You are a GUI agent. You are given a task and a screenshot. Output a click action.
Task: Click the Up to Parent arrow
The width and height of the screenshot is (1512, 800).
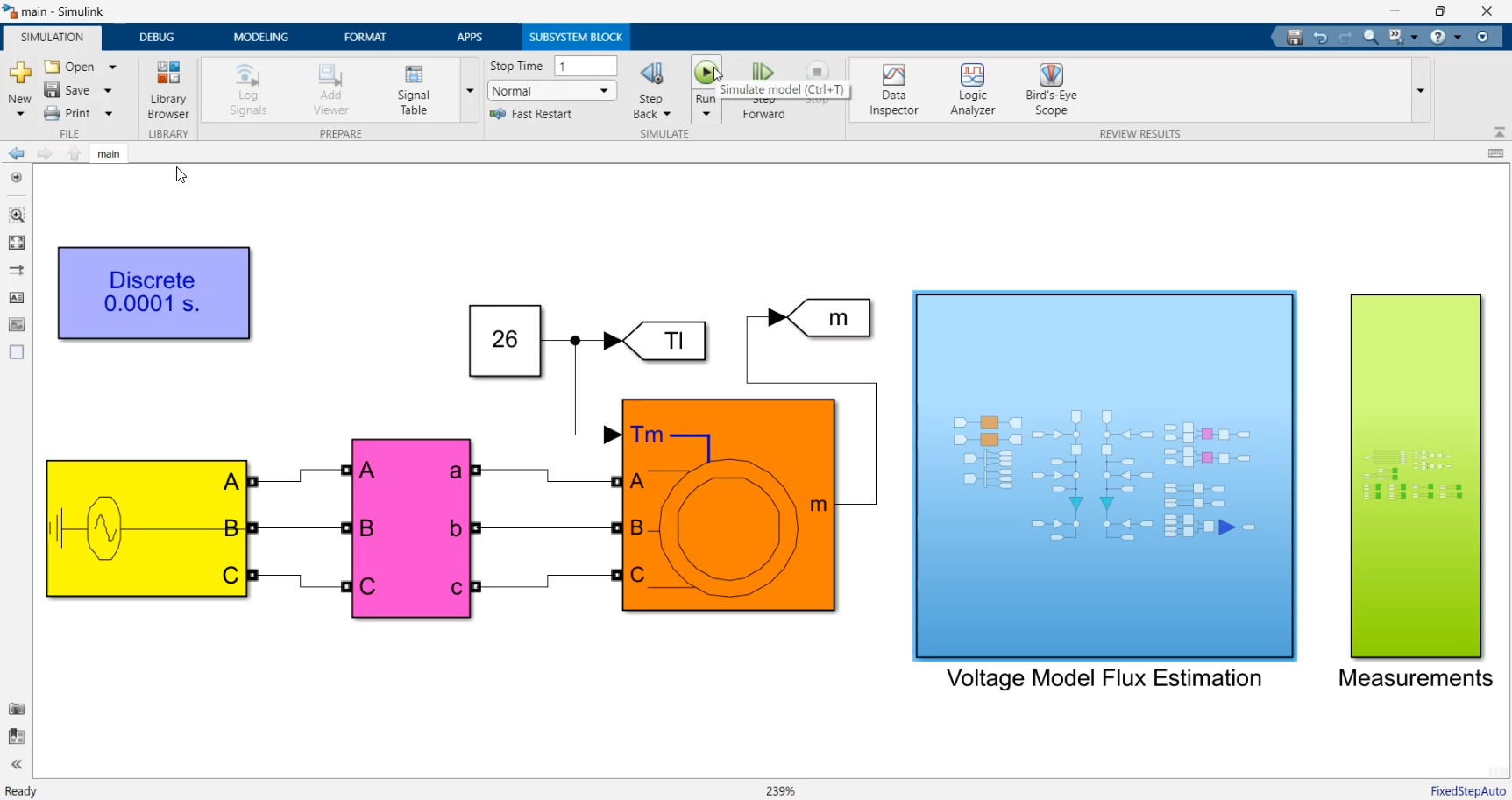(x=75, y=153)
